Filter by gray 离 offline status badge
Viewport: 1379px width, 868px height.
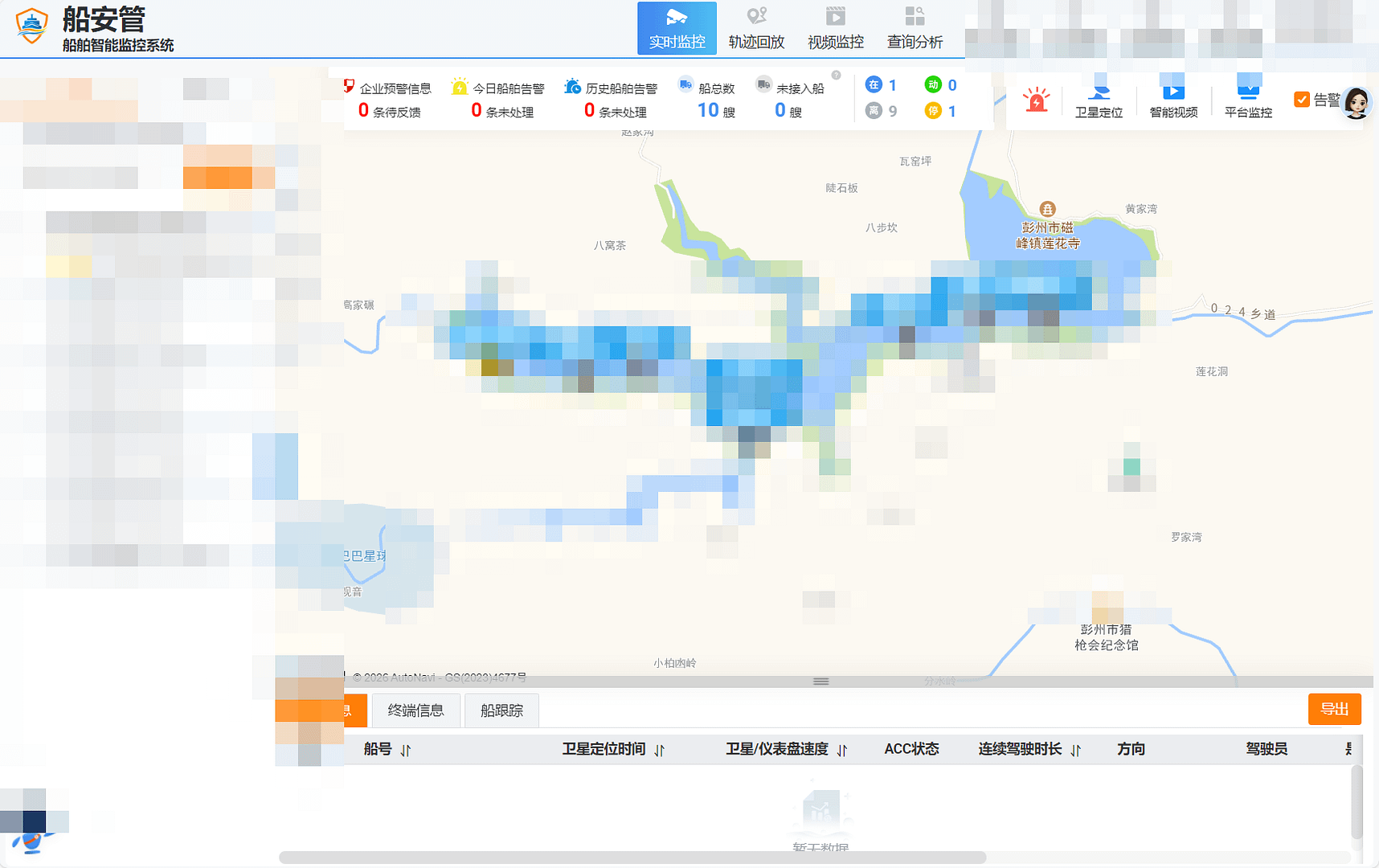(x=874, y=110)
